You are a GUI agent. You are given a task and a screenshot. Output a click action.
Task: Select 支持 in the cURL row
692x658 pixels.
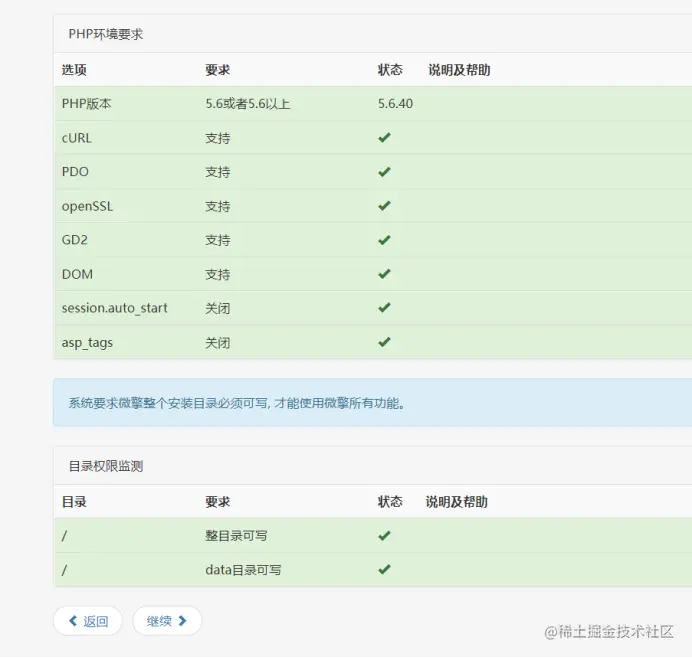coord(218,138)
